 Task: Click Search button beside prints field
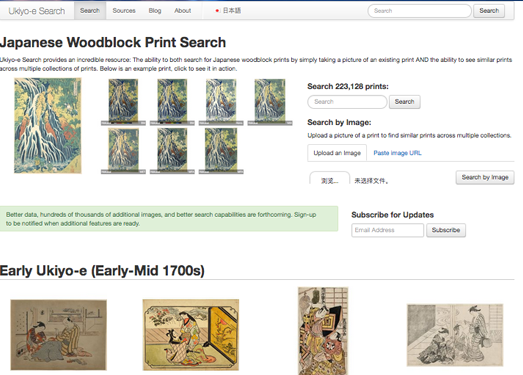[x=405, y=102]
